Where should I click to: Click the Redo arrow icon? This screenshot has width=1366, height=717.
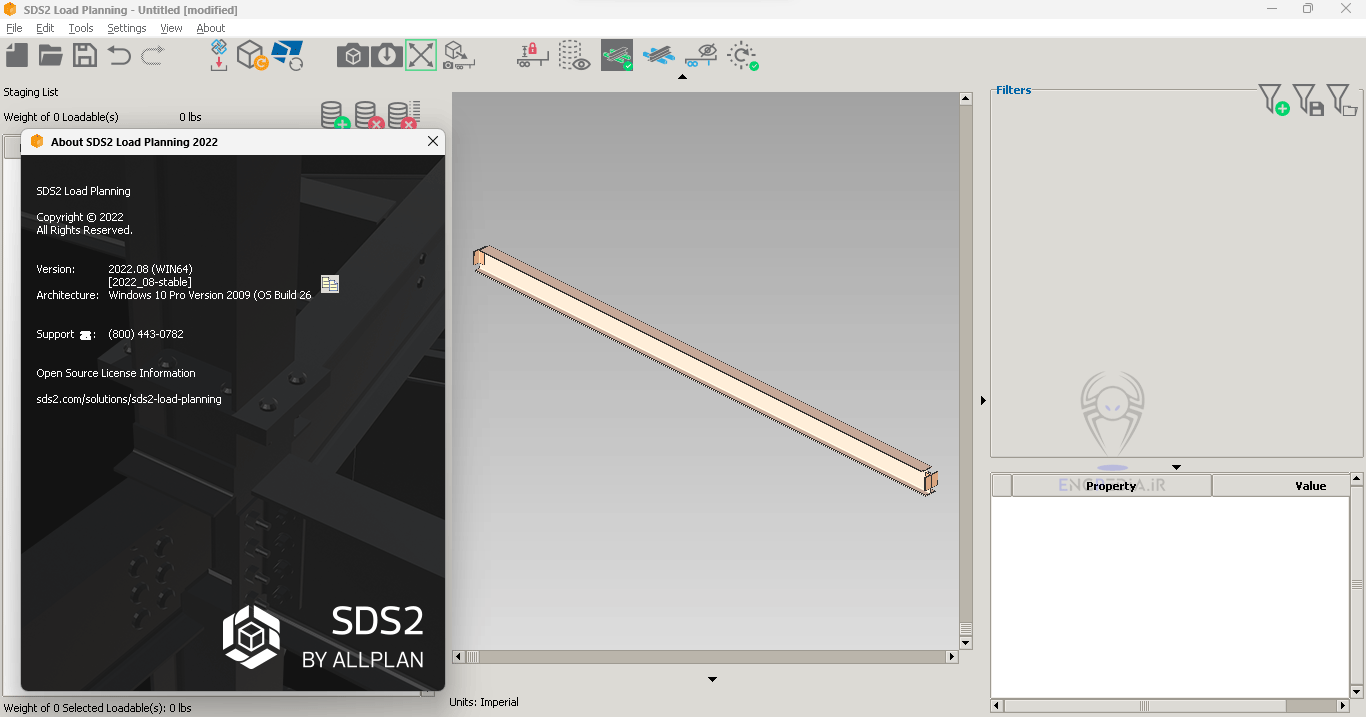coord(152,55)
